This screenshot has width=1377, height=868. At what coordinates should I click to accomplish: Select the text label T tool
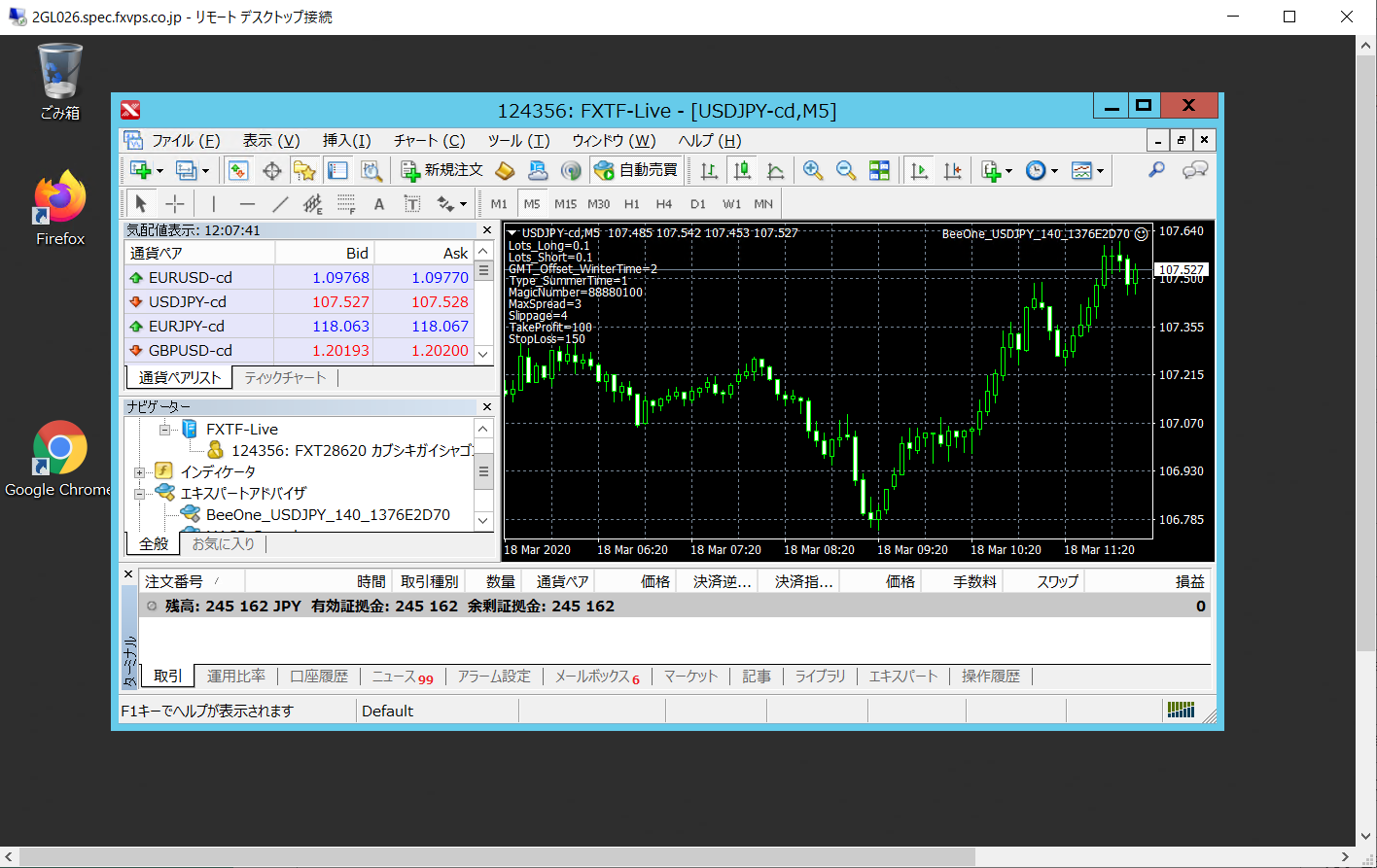pos(412,203)
